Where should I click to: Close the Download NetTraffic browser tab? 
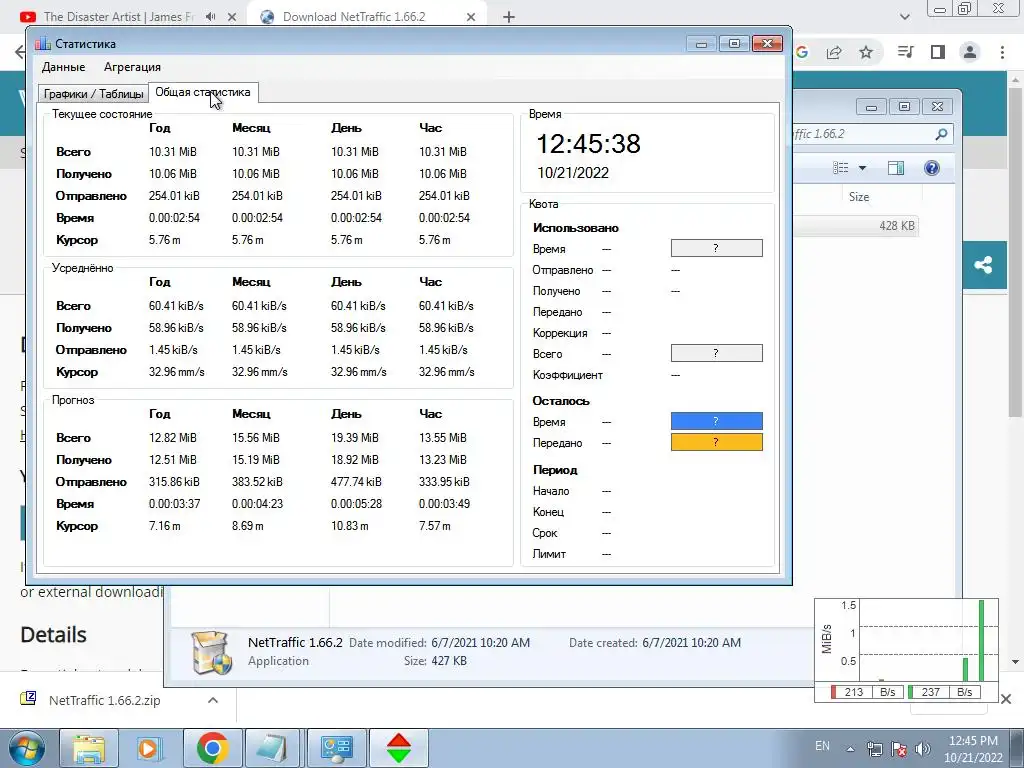471,17
